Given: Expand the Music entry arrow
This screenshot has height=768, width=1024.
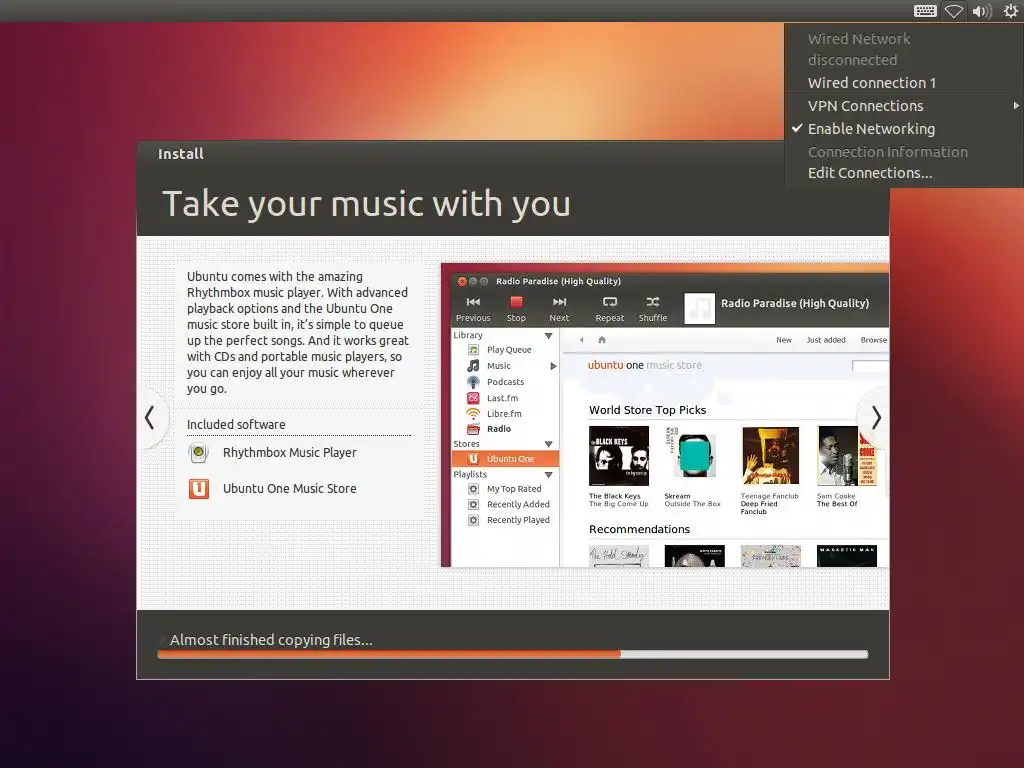Looking at the screenshot, I should pyautogui.click(x=553, y=366).
